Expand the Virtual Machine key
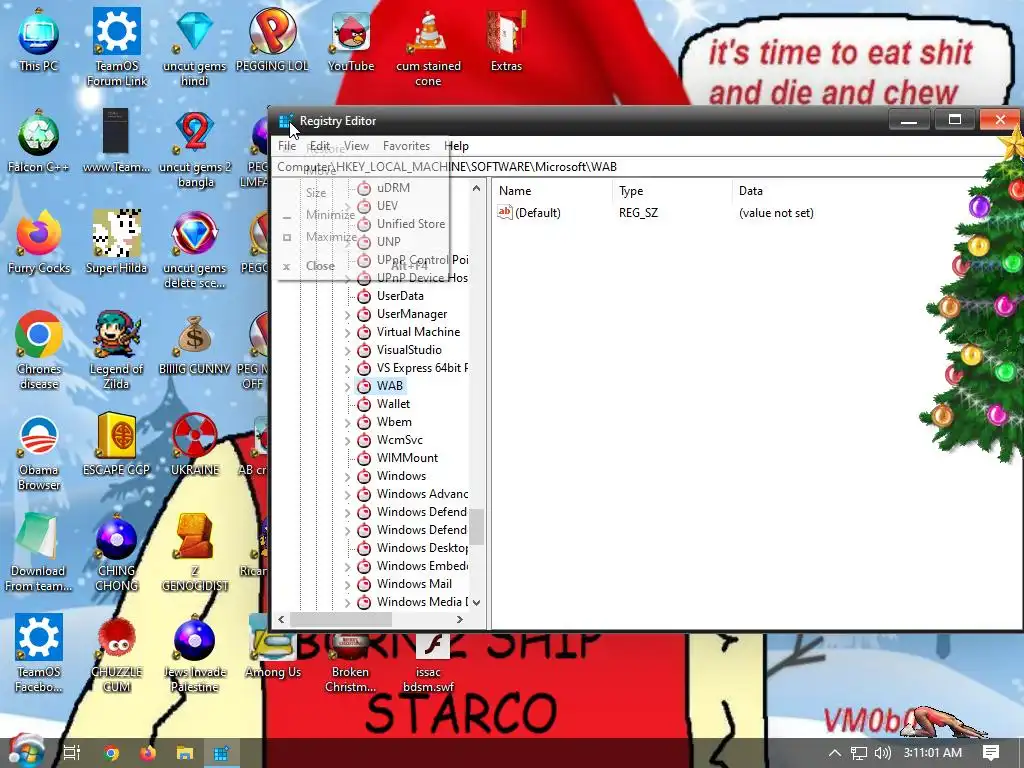The image size is (1024, 768). click(347, 332)
